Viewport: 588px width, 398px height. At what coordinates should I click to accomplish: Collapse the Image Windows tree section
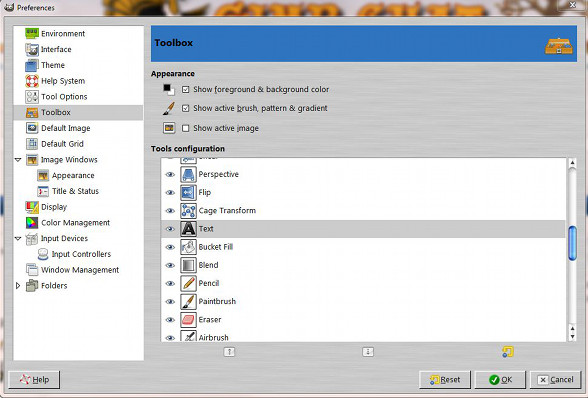pyautogui.click(x=18, y=160)
